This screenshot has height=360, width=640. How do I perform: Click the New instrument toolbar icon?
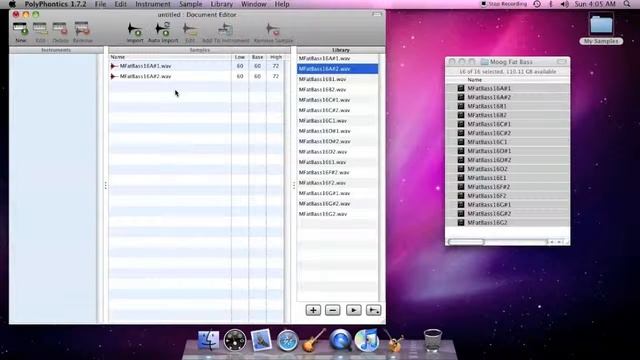pos(20,29)
